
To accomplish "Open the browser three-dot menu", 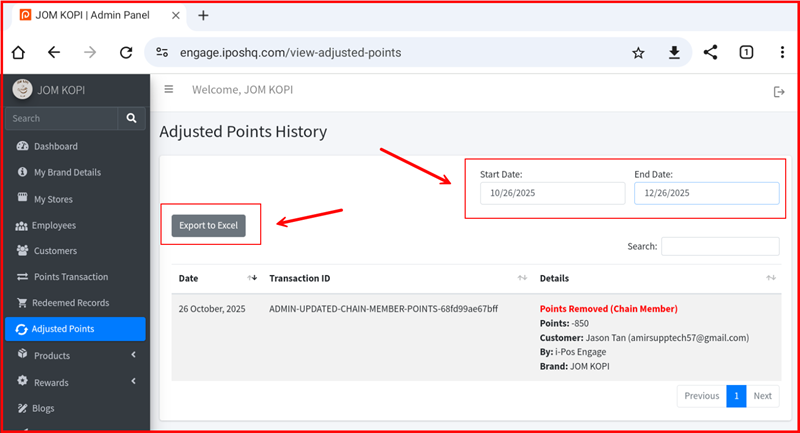I will pyautogui.click(x=782, y=53).
